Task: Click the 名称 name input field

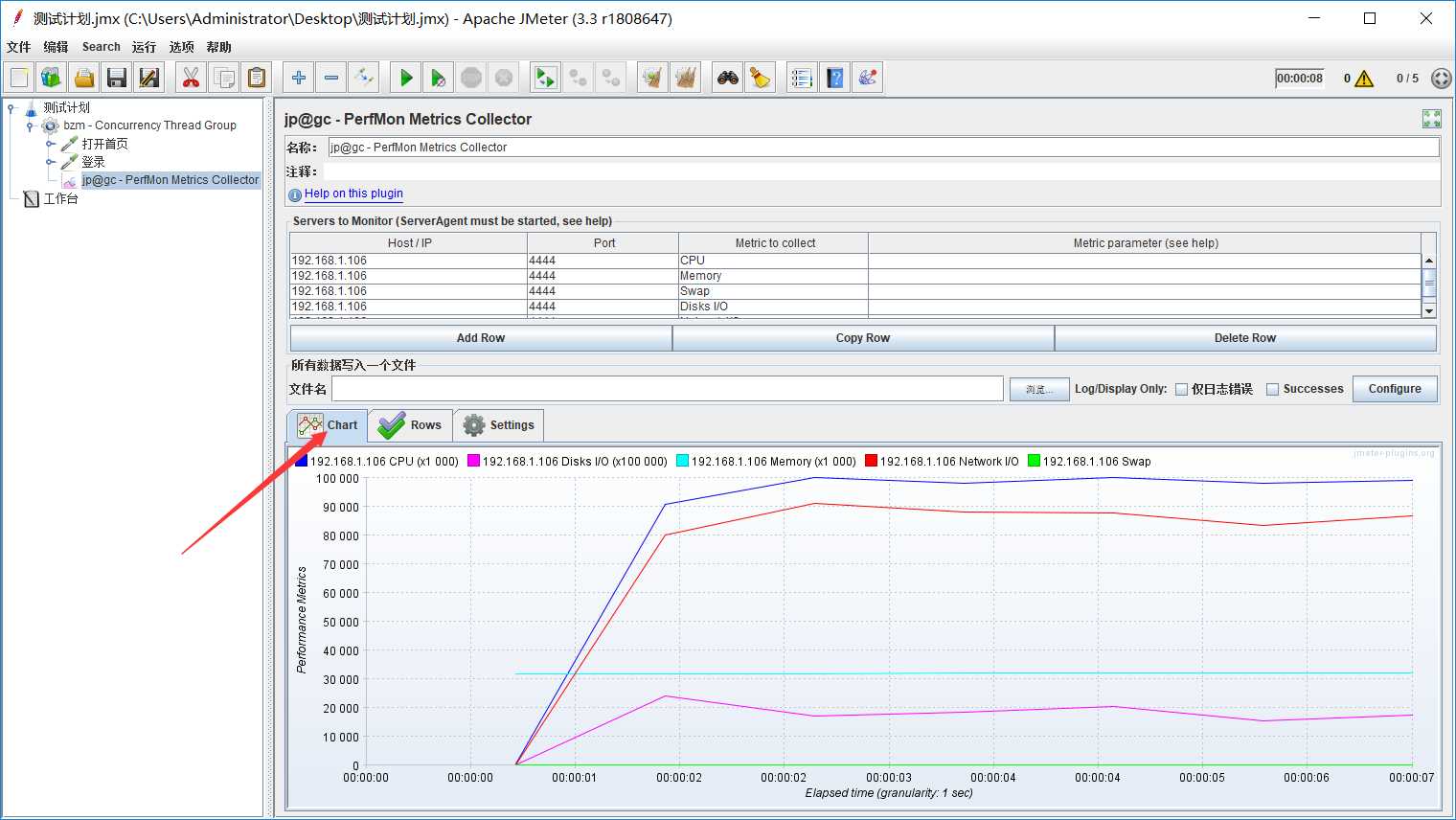Action: 883,148
